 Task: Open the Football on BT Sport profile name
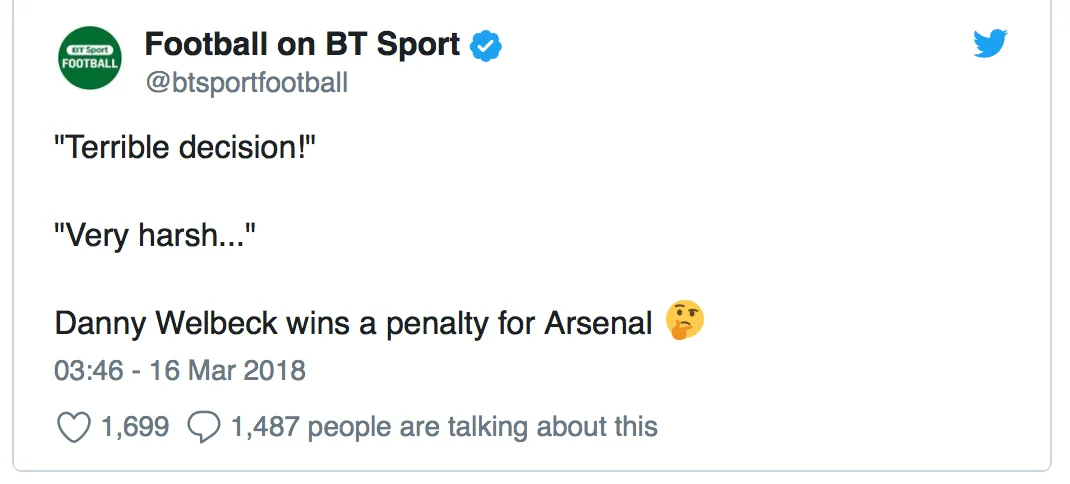pyautogui.click(x=302, y=45)
